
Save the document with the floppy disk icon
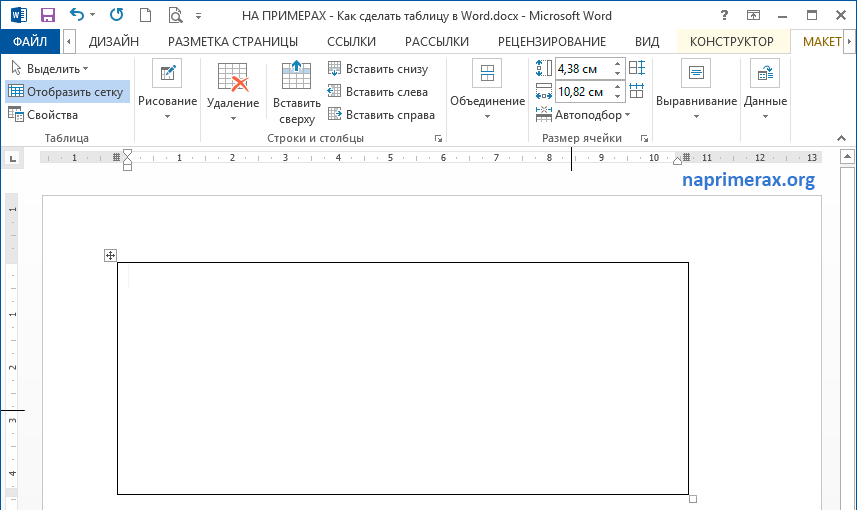coord(48,15)
